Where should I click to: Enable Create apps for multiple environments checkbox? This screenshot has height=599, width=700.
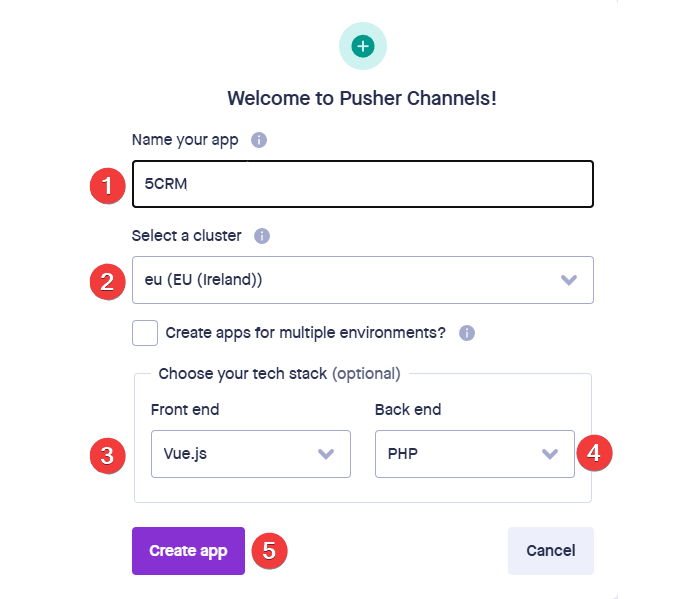coord(145,333)
